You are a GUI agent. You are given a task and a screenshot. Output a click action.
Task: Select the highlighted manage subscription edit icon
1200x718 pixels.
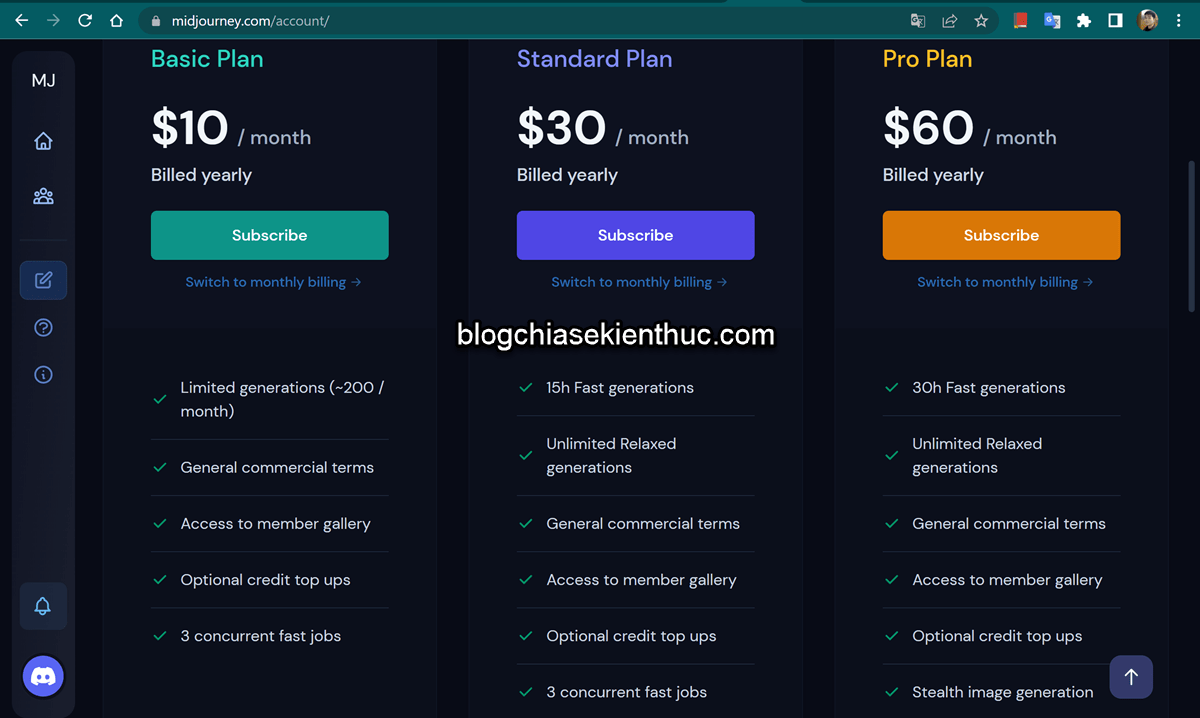click(43, 280)
